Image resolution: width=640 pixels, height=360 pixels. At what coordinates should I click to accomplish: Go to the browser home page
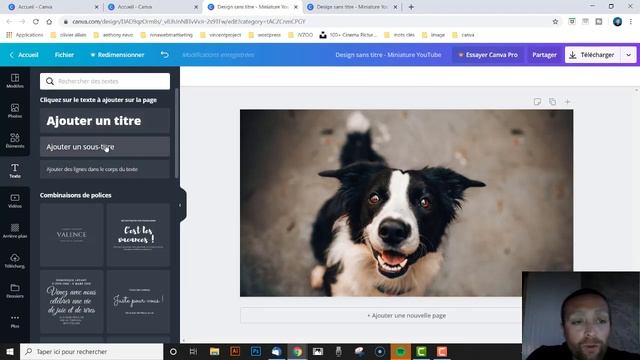pyautogui.click(x=49, y=22)
